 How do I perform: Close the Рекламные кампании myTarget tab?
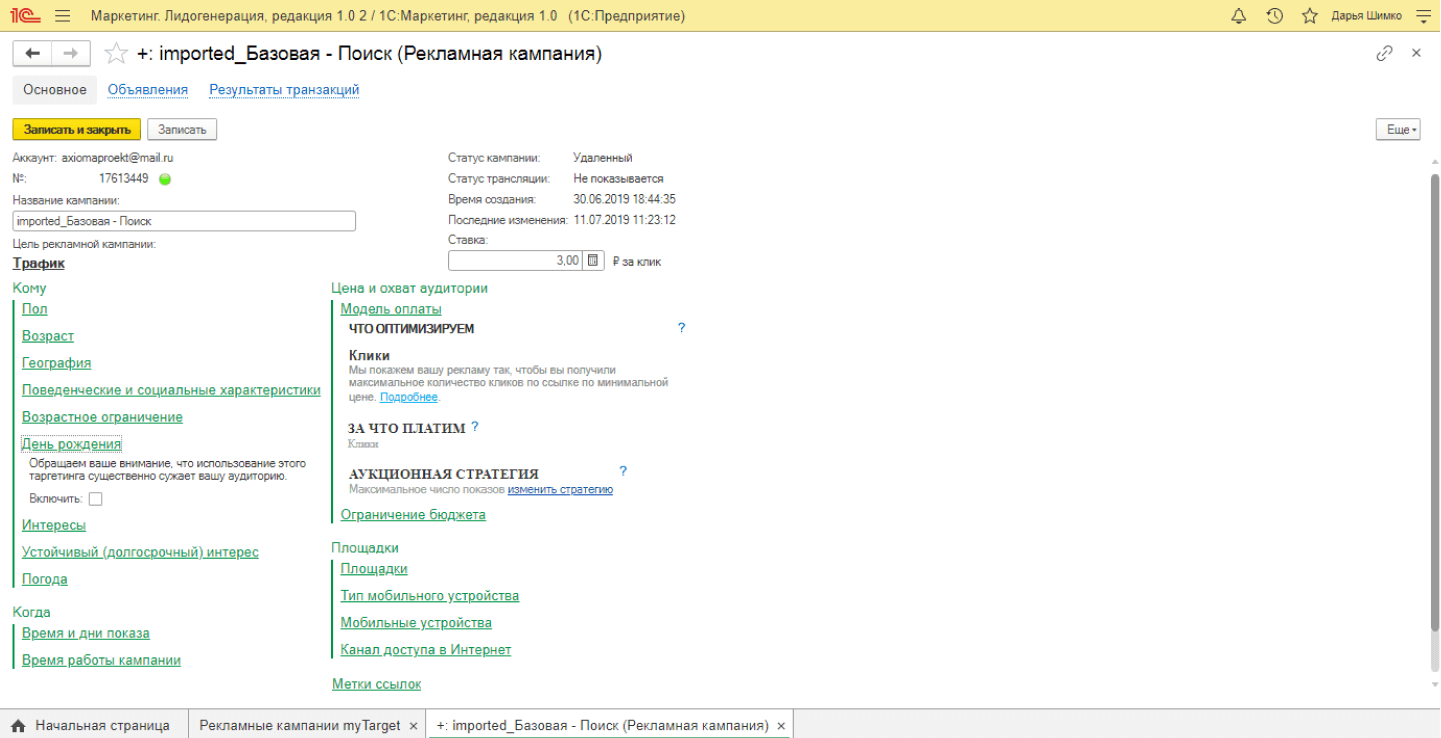(x=412, y=726)
